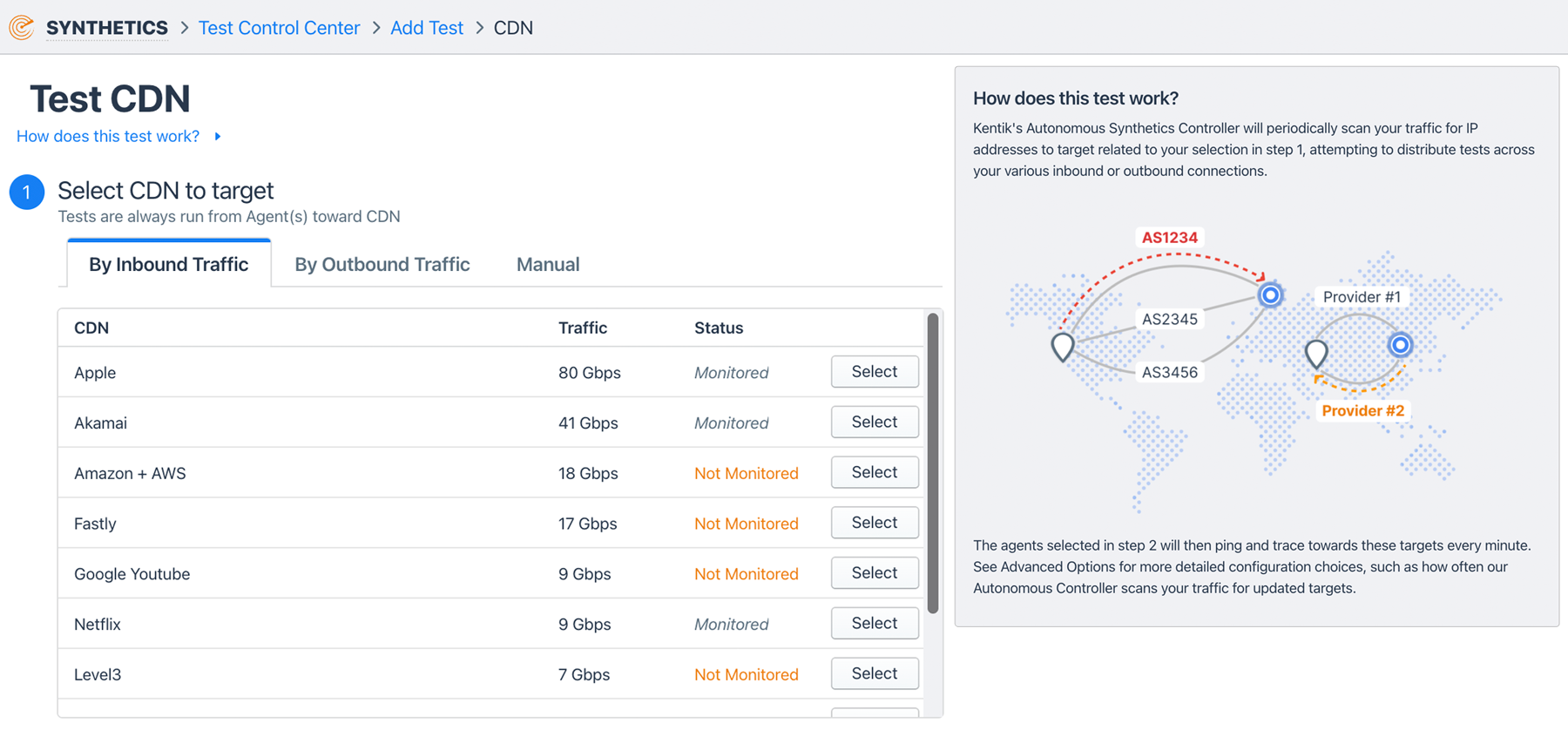Select the Amazon + AWS CDN

point(875,472)
